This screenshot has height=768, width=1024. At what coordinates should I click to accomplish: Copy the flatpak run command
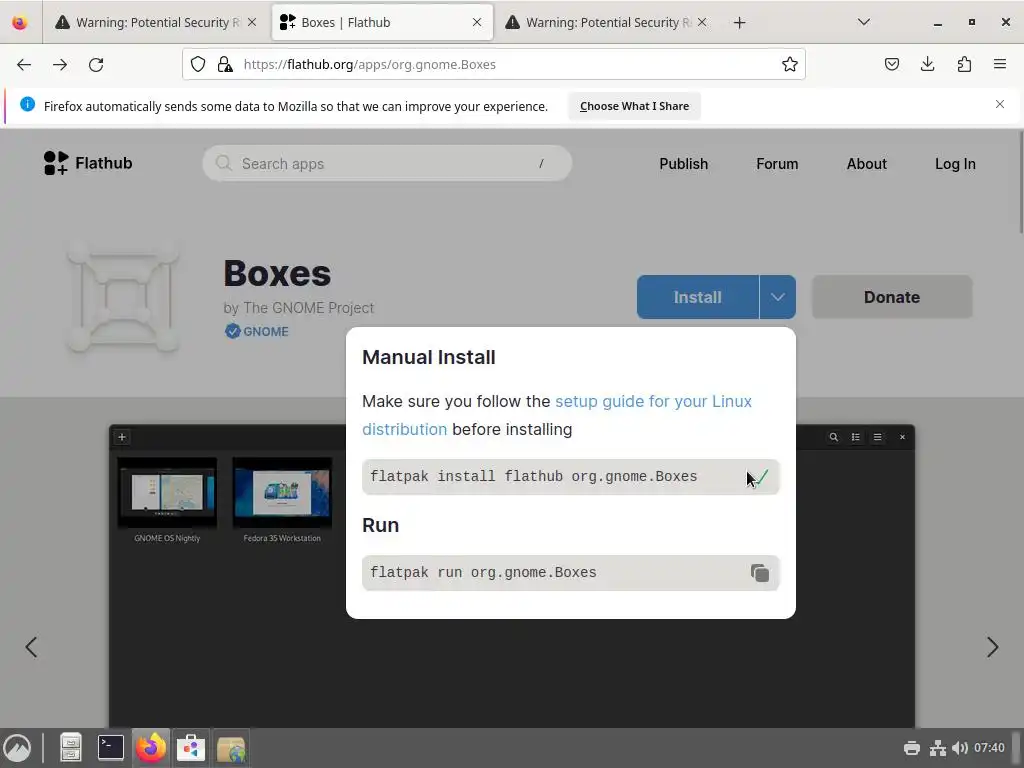click(x=760, y=573)
